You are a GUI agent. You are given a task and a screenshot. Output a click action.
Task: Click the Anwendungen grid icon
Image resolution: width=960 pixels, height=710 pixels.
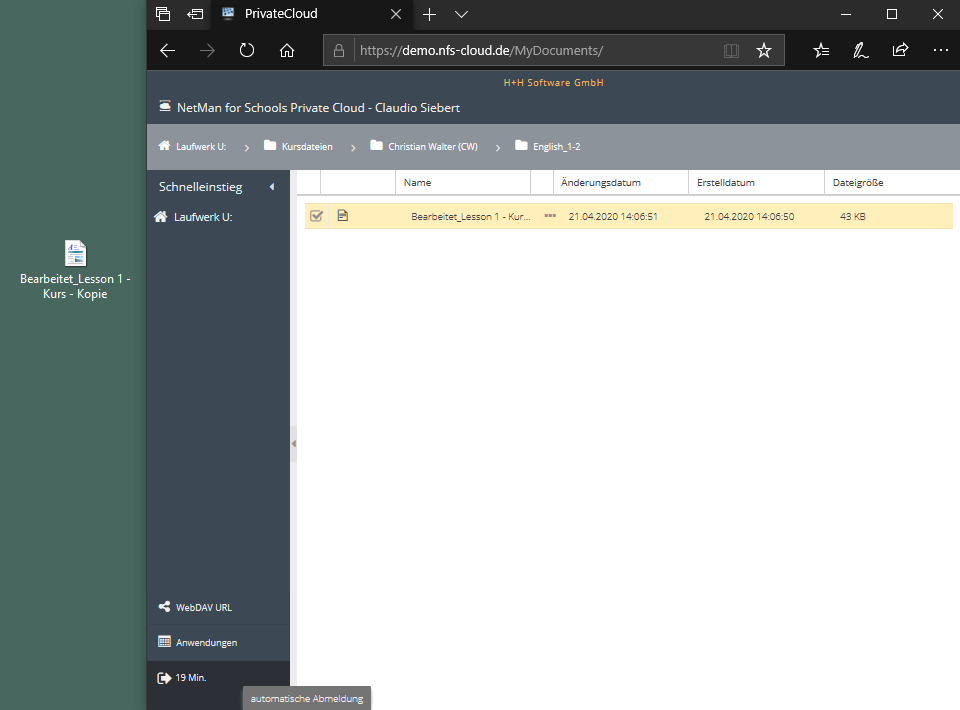click(164, 641)
